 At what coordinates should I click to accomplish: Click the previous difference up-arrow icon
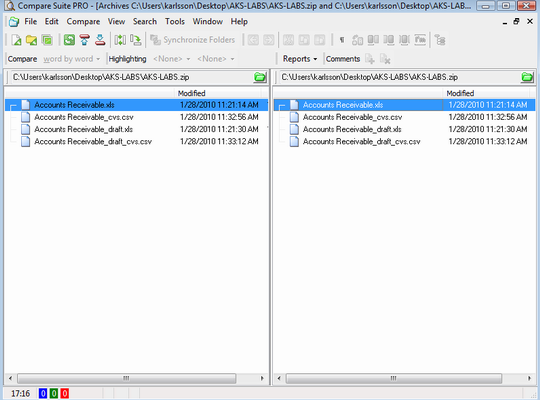[x=85, y=40]
